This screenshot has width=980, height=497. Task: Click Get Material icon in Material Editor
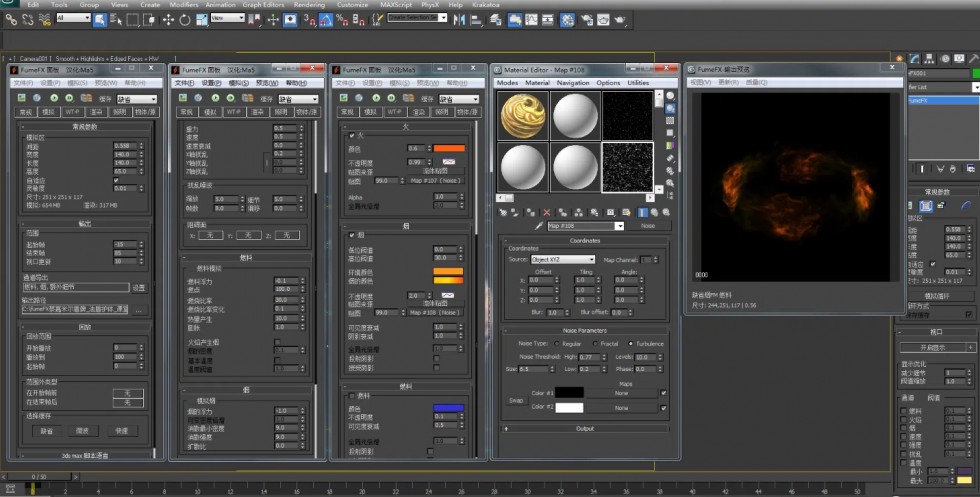503,213
